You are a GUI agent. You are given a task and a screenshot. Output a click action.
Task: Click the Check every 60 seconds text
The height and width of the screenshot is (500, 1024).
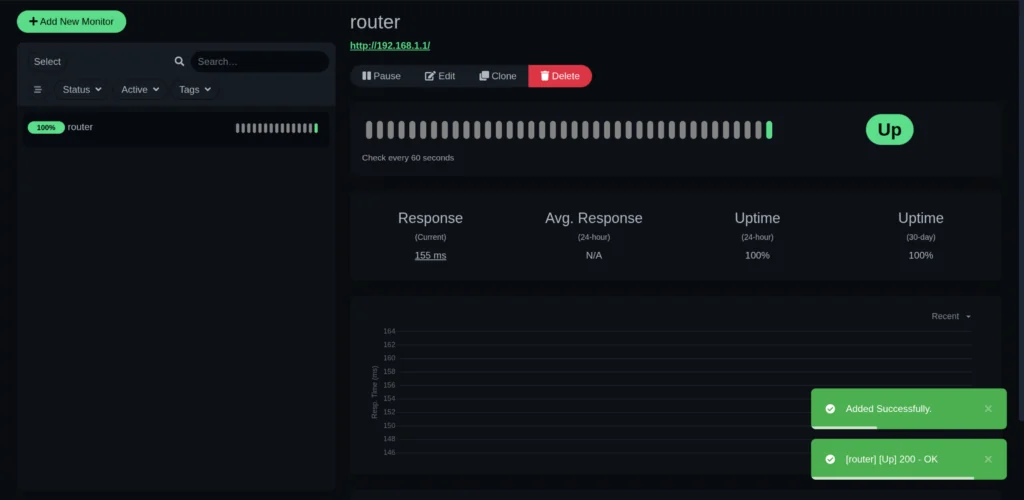pyautogui.click(x=408, y=157)
